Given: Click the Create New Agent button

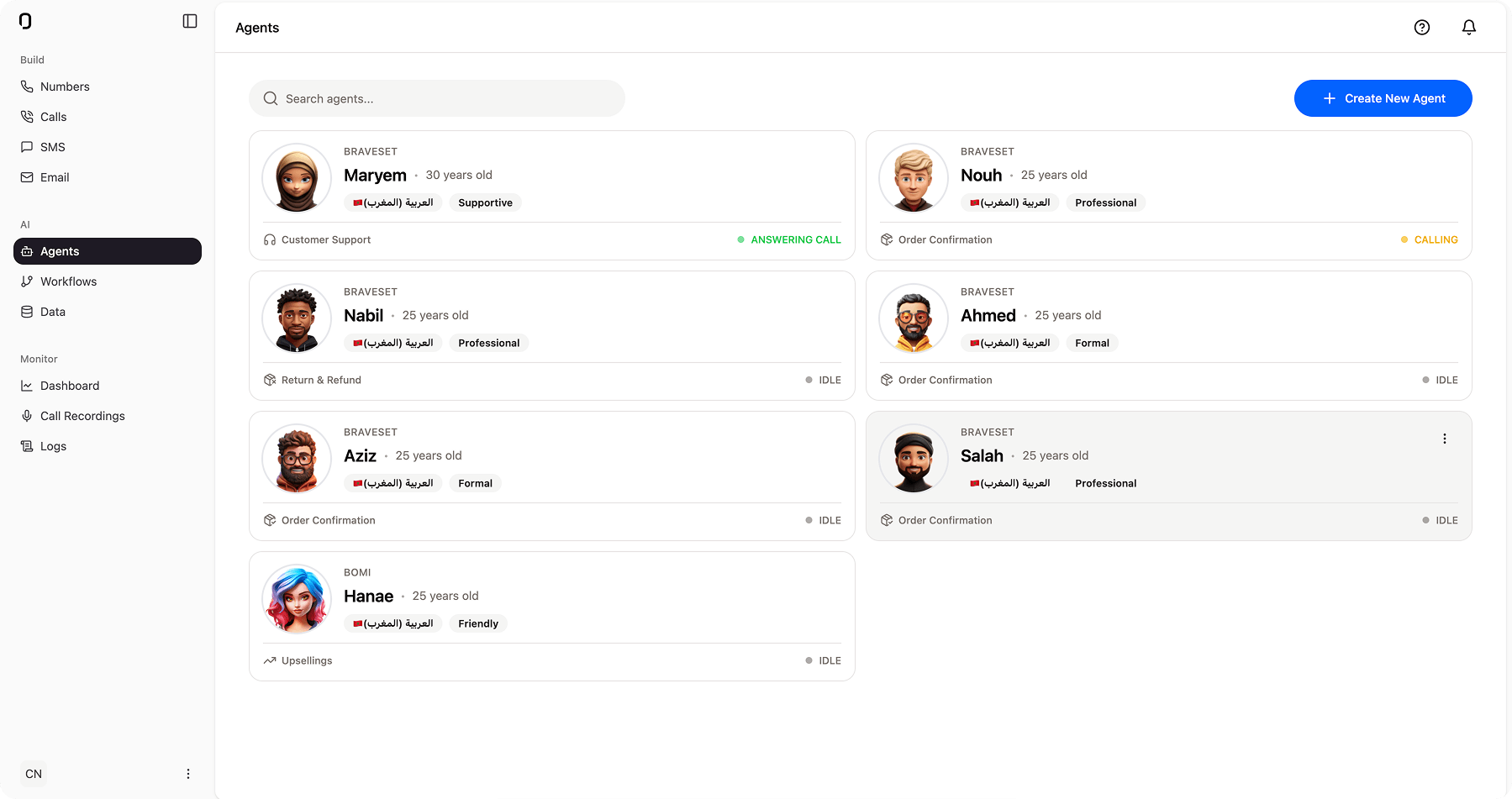Looking at the screenshot, I should pyautogui.click(x=1383, y=98).
